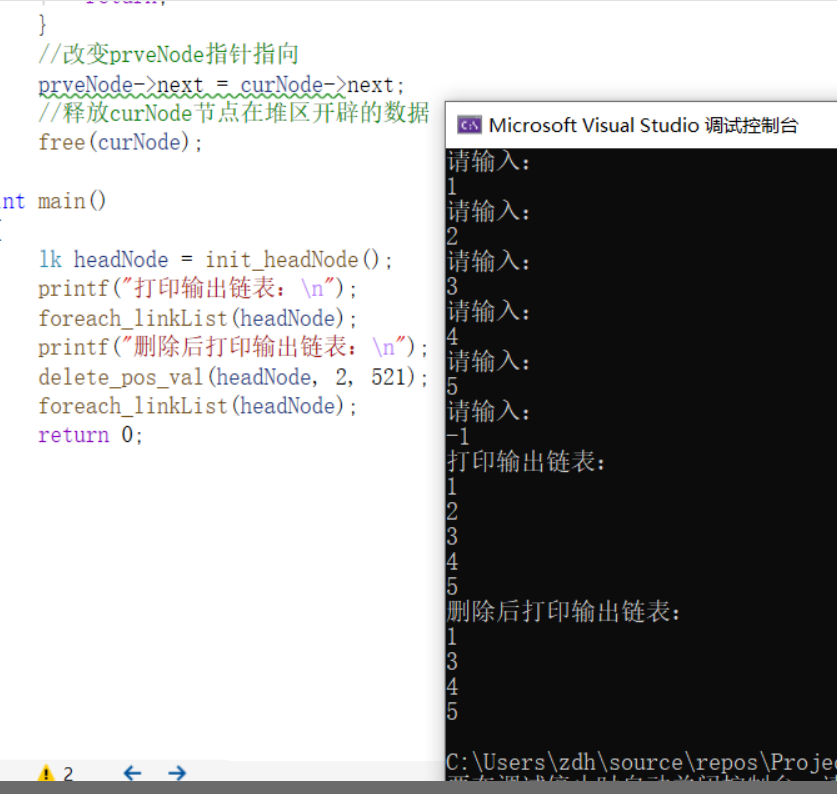This screenshot has width=837, height=794.
Task: Click the "return 0;" statement
Action: [x=90, y=435]
